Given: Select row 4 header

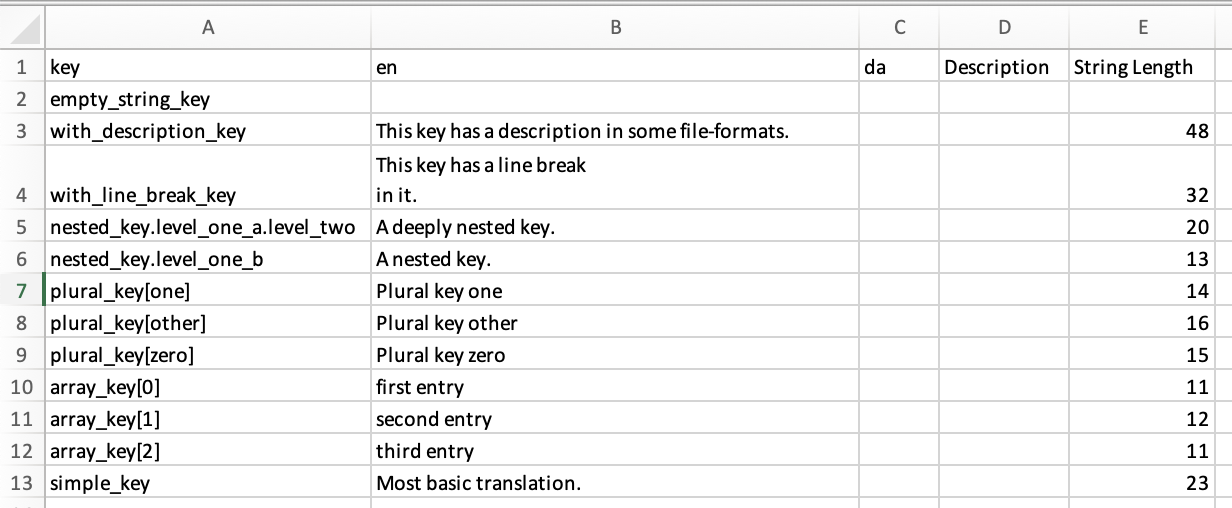Looking at the screenshot, I should 22,179.
